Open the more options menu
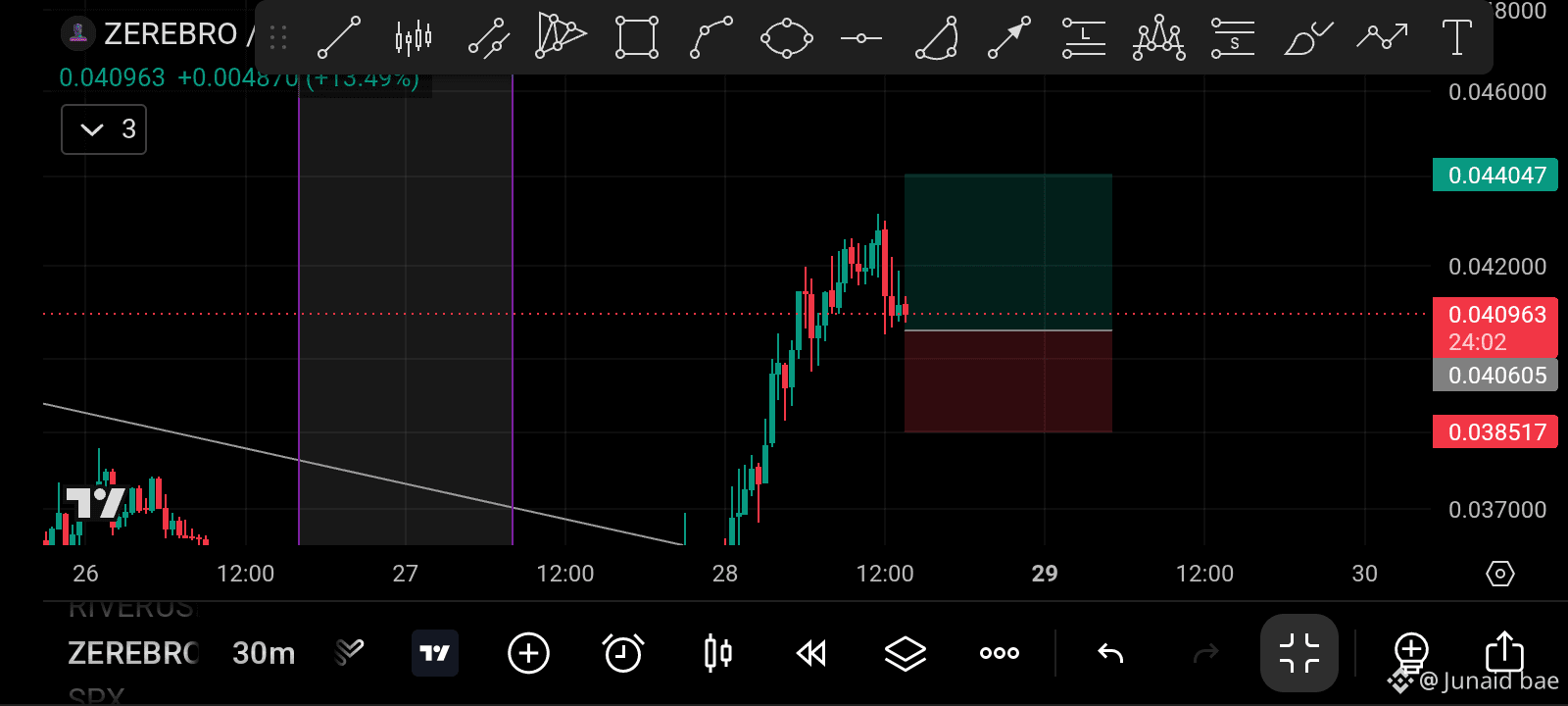The image size is (1568, 706). 1000,653
